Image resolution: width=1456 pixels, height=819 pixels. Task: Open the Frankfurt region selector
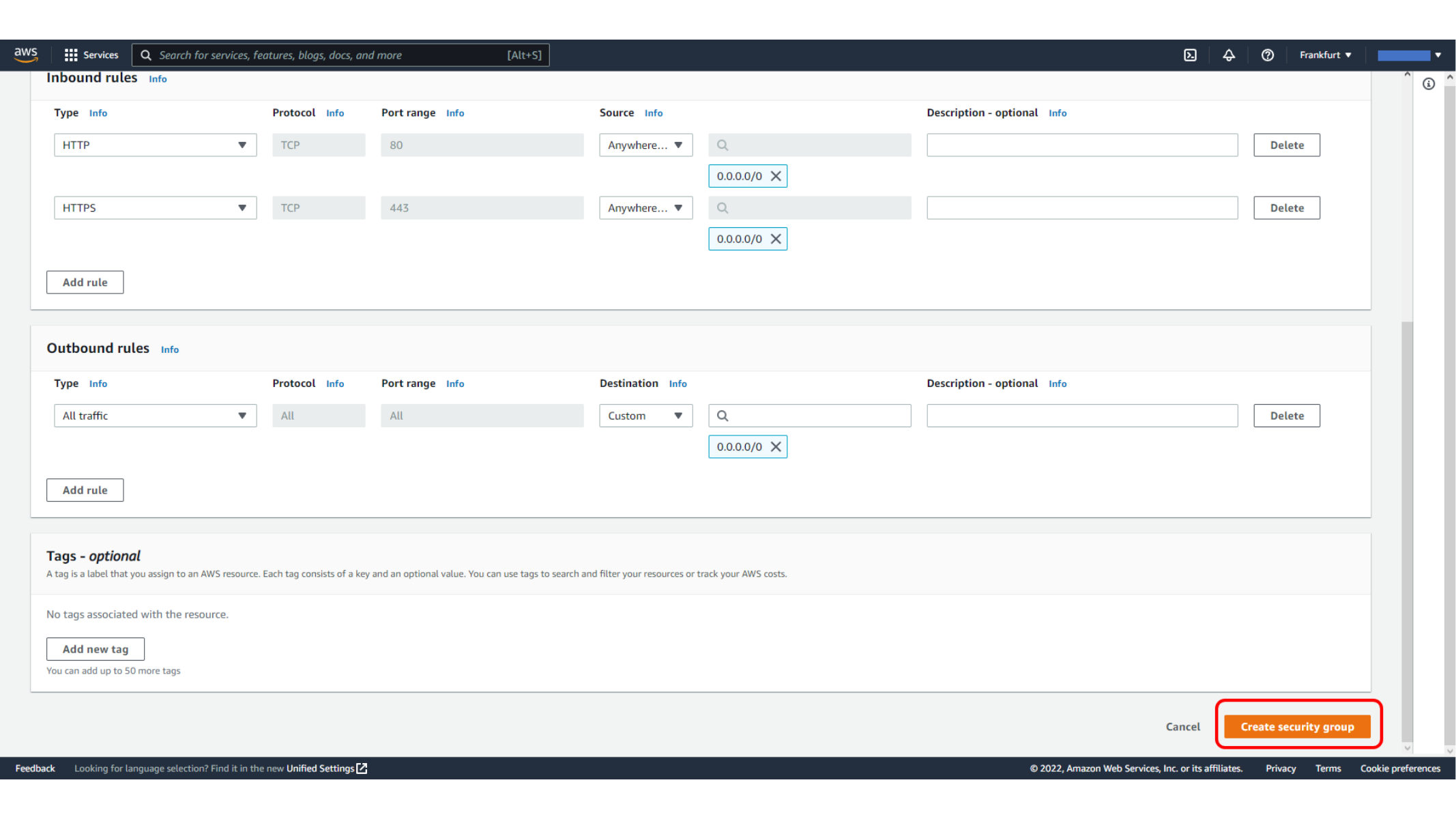point(1325,55)
